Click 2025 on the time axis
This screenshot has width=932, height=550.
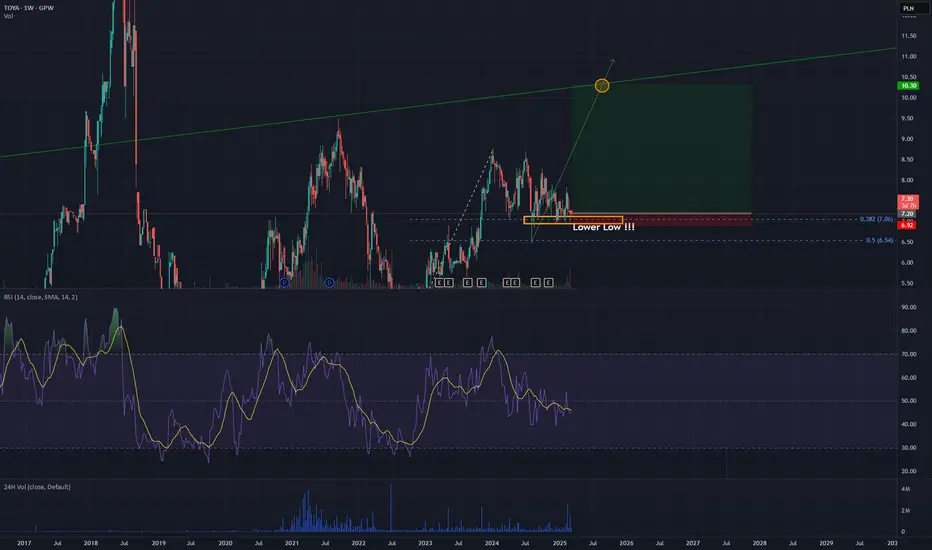(559, 543)
